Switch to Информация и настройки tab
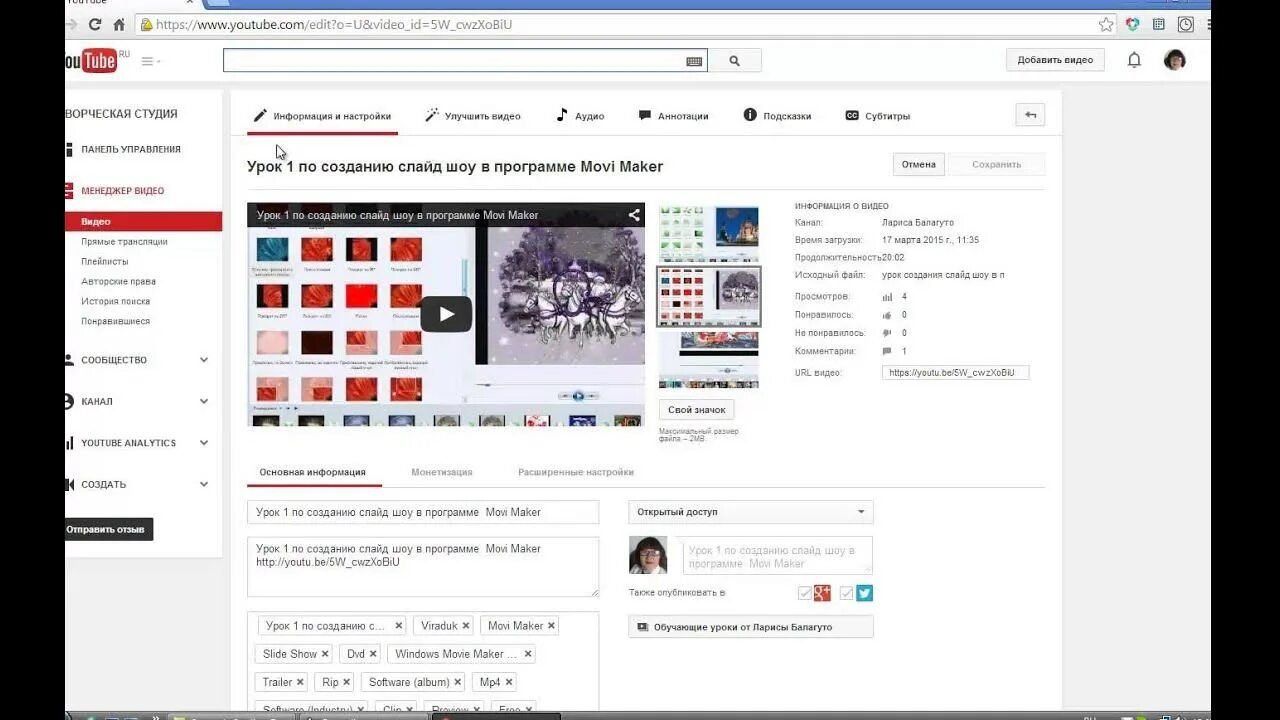 [322, 116]
